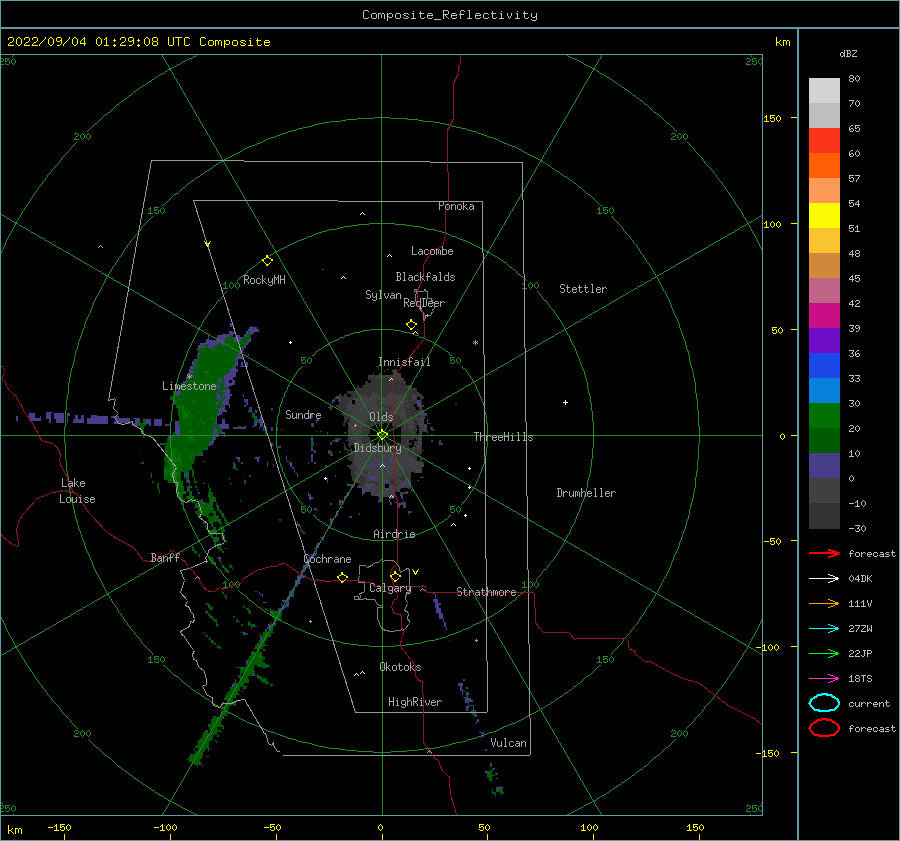This screenshot has width=900, height=841.
Task: Select the Limestone label
Action: pos(189,386)
